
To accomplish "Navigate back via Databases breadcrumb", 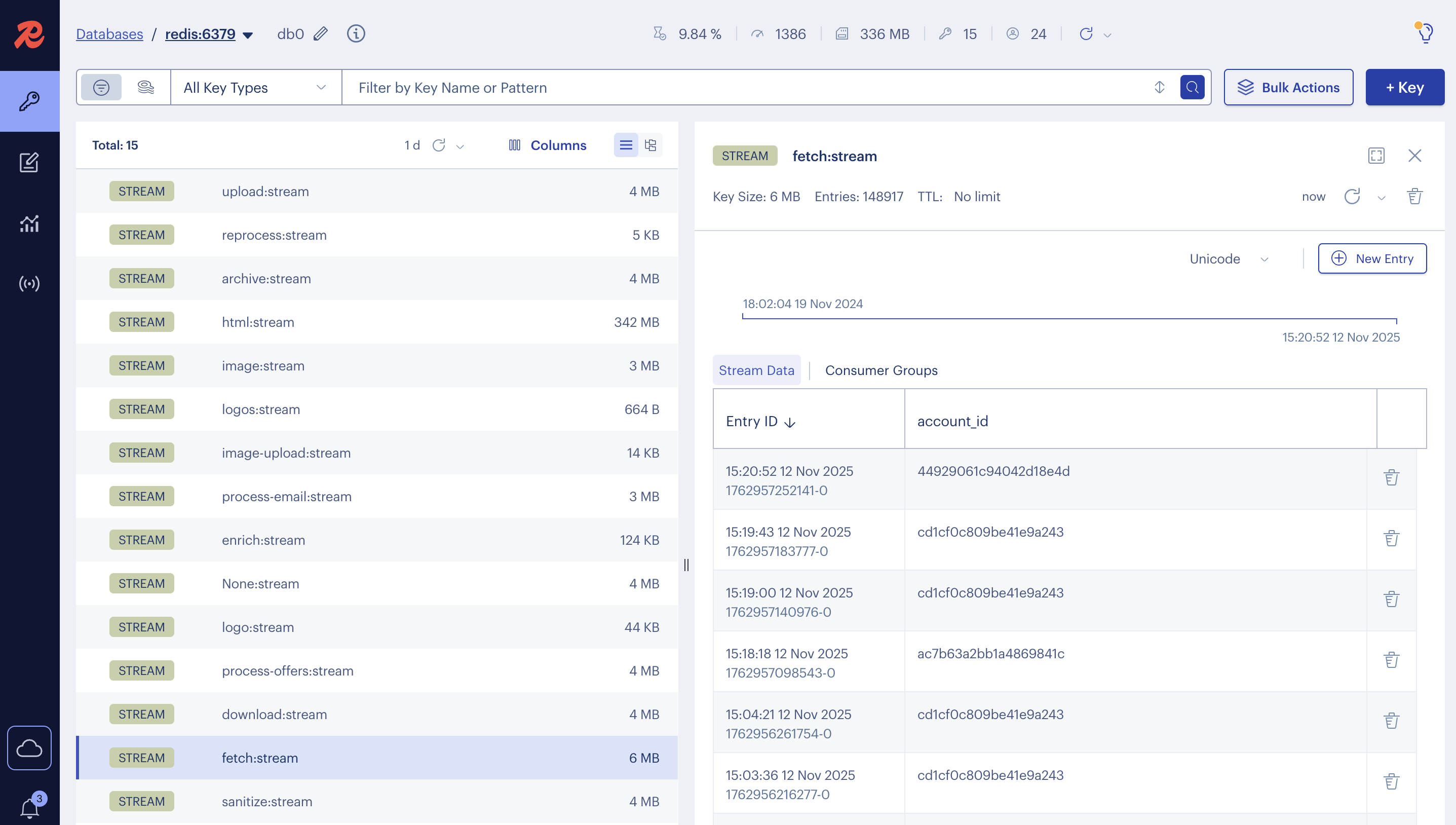I will [x=109, y=34].
